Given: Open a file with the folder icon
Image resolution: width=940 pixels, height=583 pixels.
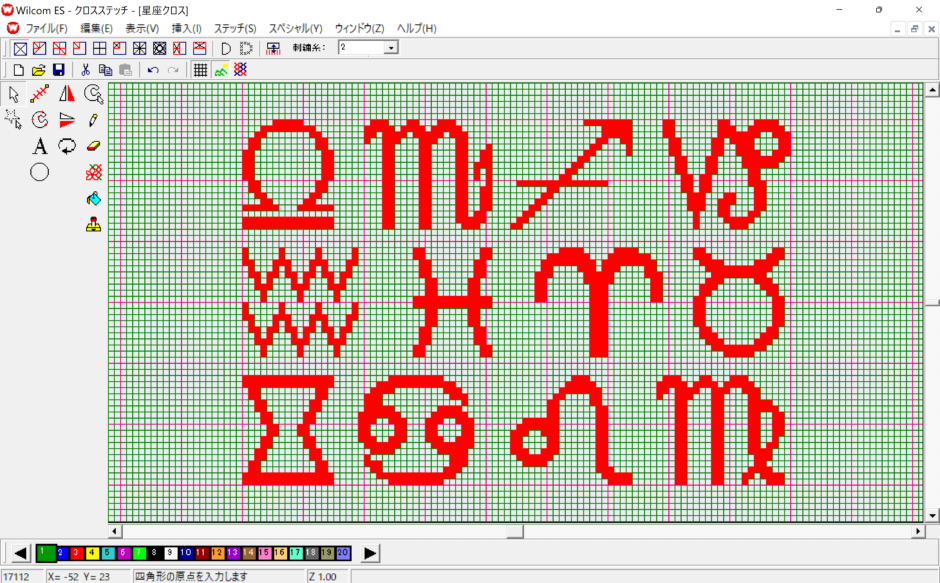Looking at the screenshot, I should [38, 70].
